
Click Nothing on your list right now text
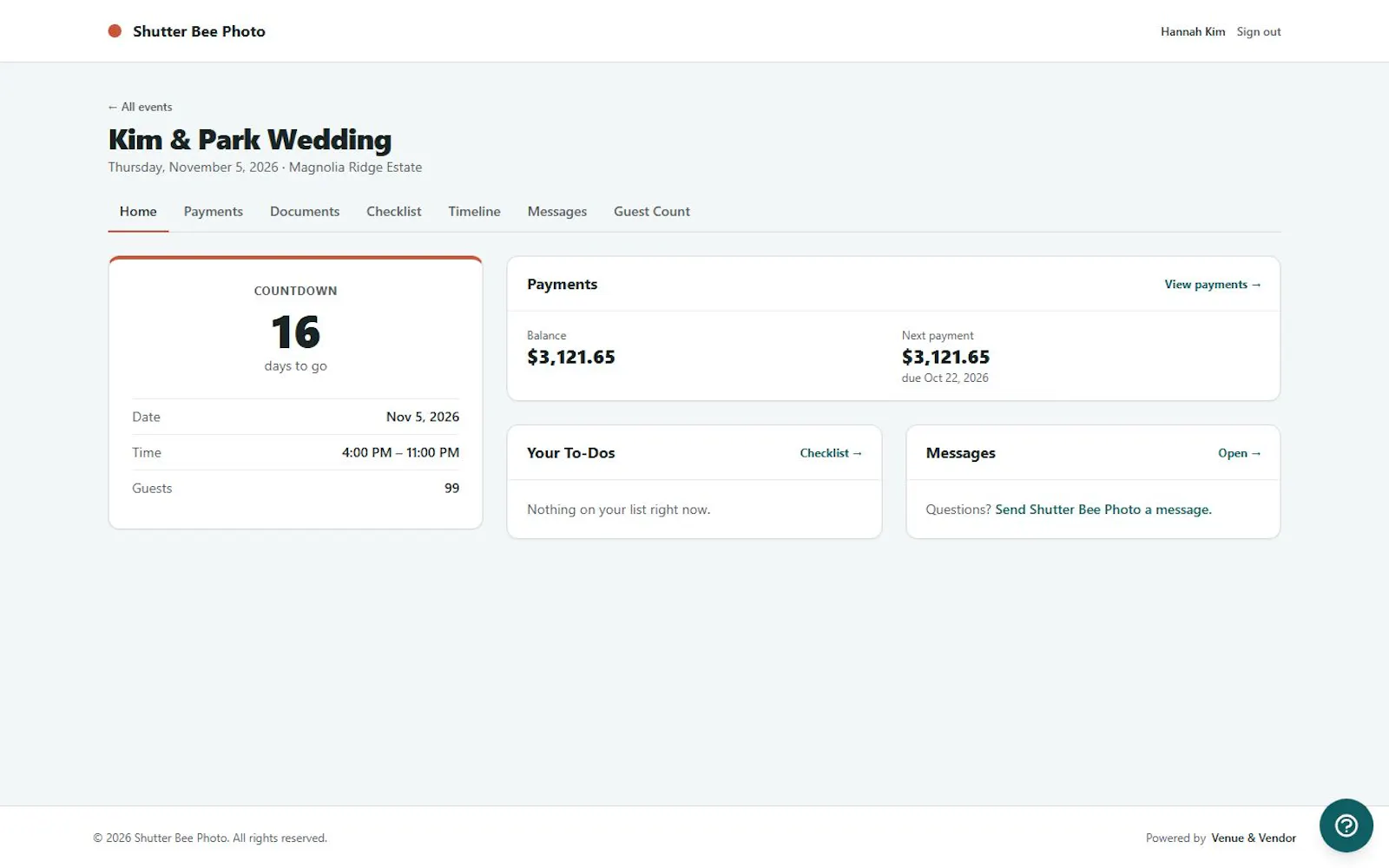coord(618,510)
